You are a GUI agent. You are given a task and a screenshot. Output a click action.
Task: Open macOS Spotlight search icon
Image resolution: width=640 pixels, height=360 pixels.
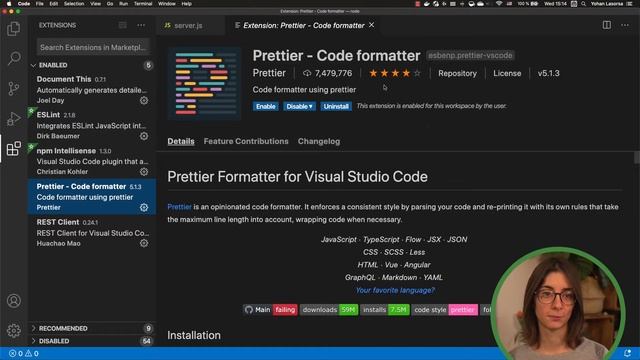coord(584,4)
